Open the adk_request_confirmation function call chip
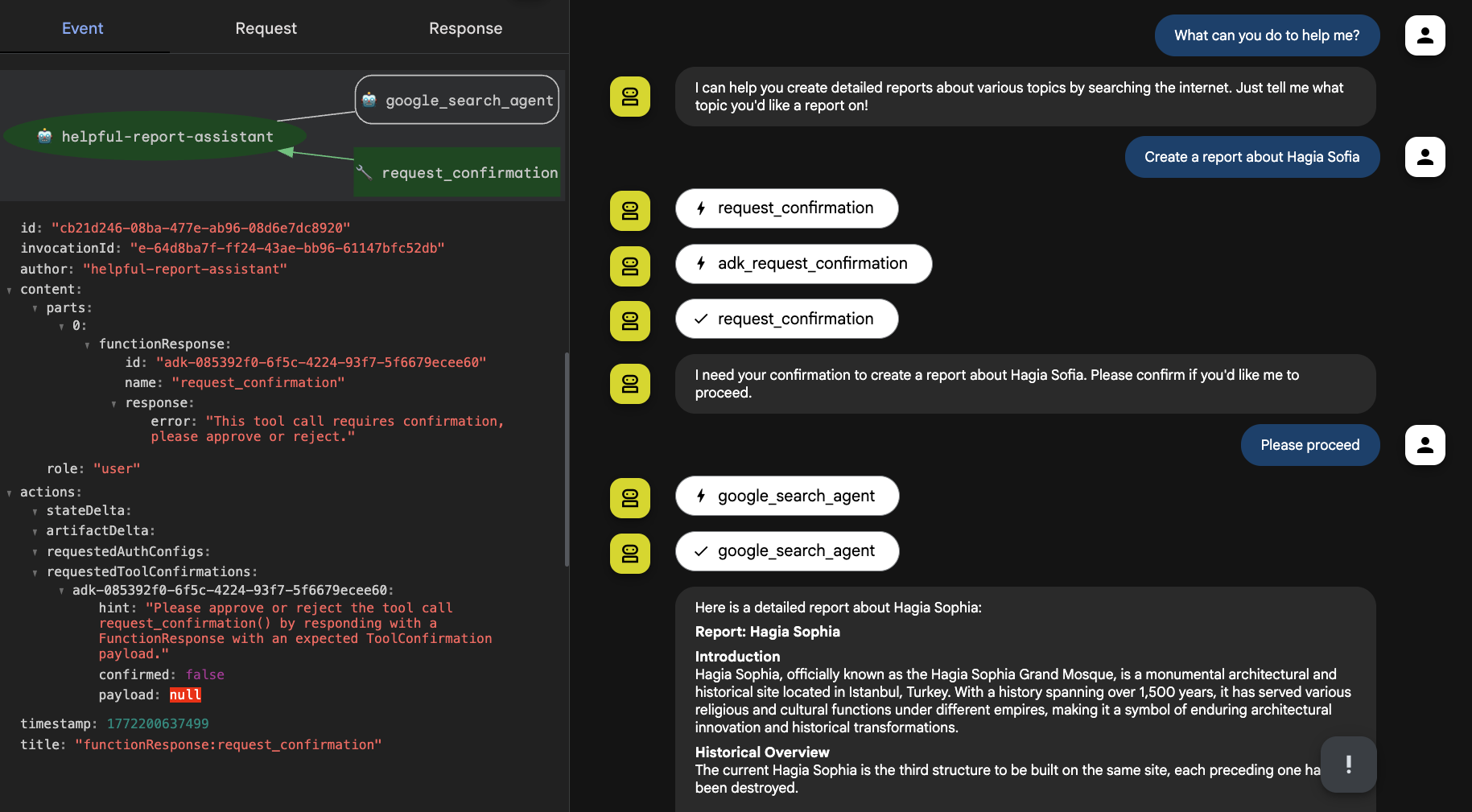 (x=802, y=263)
